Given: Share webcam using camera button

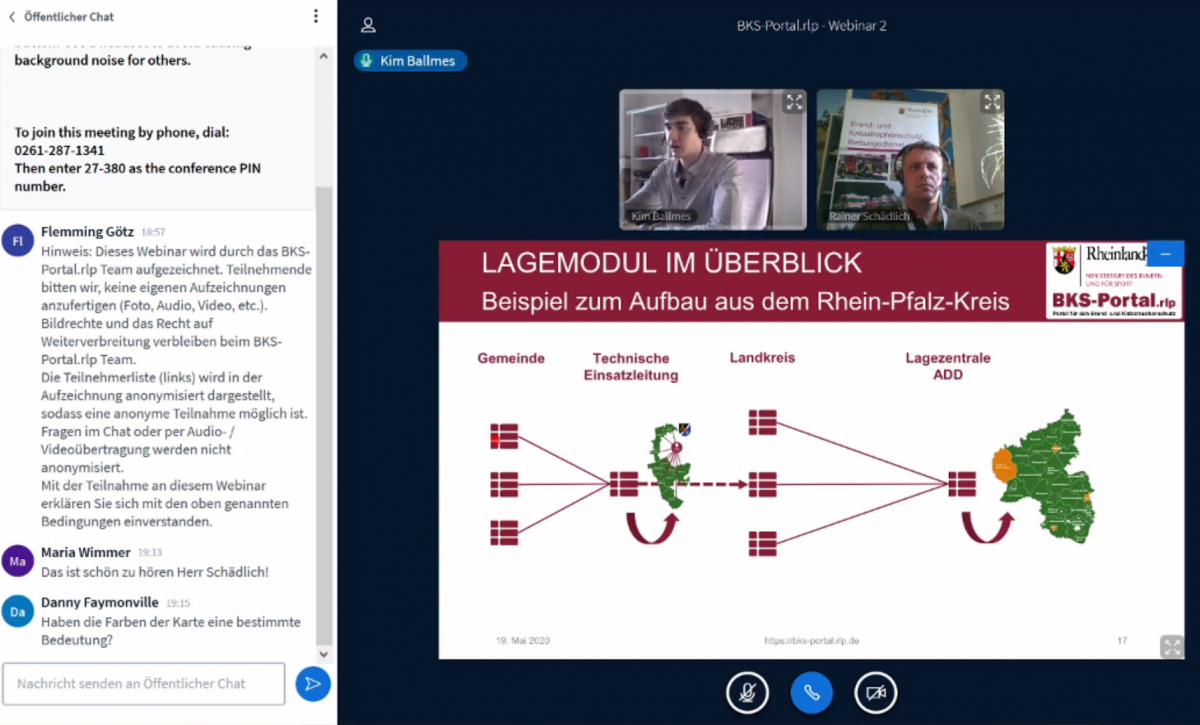Looking at the screenshot, I should point(876,692).
